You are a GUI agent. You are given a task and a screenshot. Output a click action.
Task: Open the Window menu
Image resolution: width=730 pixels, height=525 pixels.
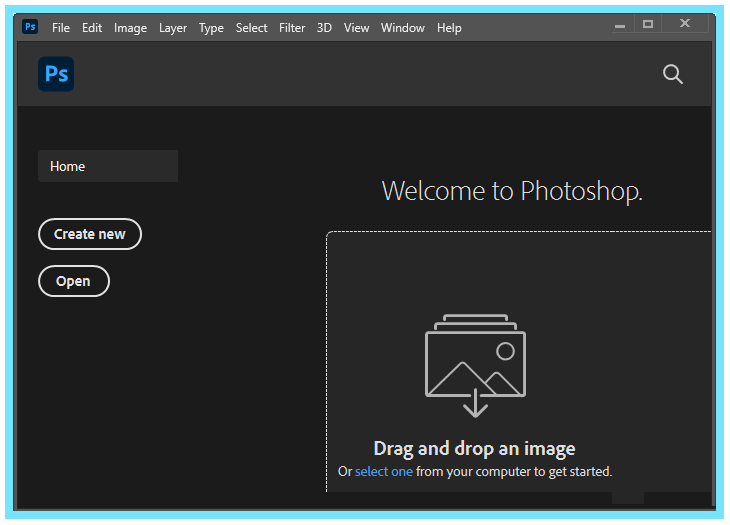403,28
